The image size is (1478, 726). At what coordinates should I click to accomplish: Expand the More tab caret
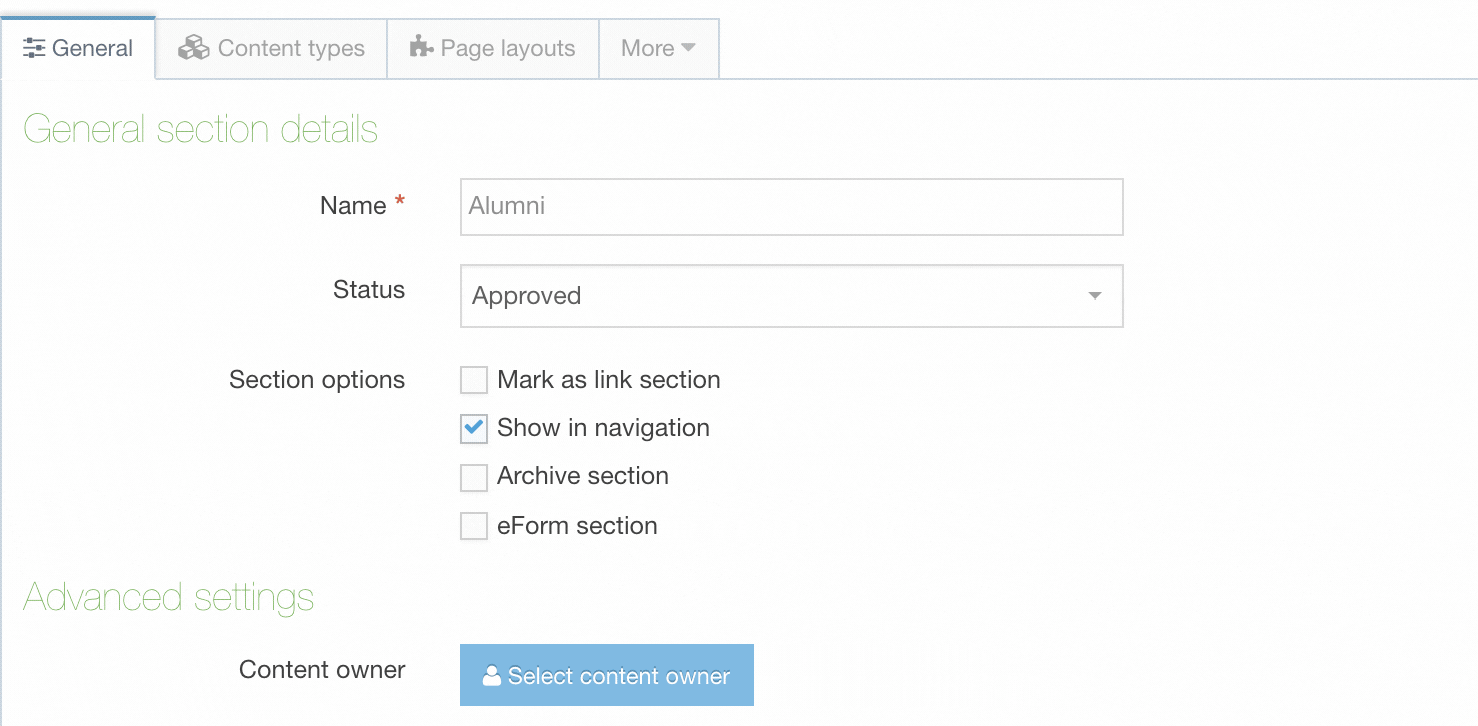pyautogui.click(x=688, y=48)
